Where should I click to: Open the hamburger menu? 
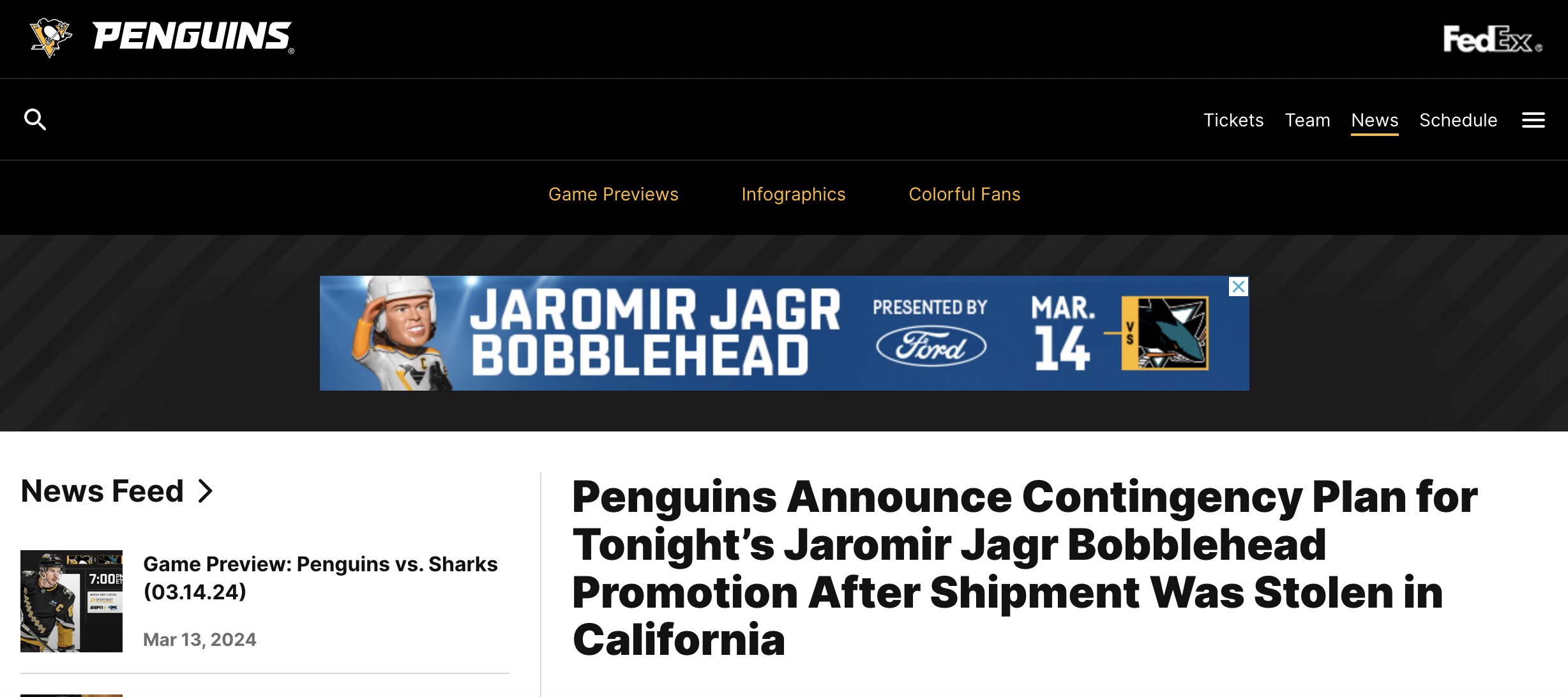click(1533, 120)
